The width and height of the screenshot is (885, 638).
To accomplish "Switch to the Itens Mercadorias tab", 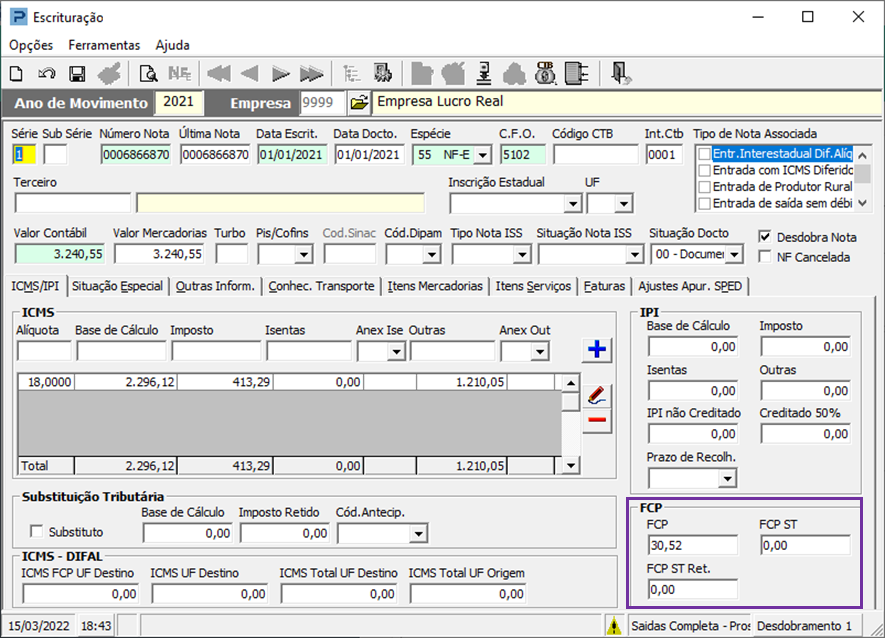I will tap(439, 286).
